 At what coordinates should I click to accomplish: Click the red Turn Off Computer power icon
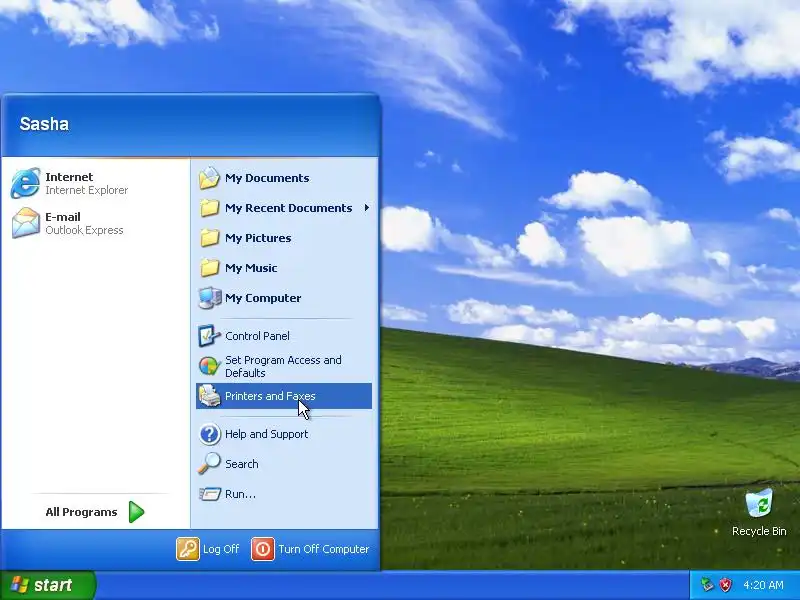point(263,549)
